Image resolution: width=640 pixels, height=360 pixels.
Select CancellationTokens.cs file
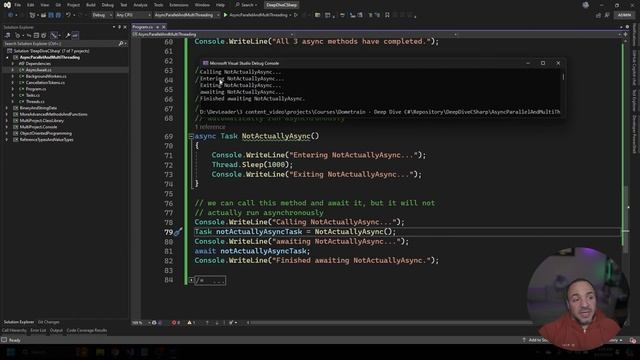click(x=45, y=82)
